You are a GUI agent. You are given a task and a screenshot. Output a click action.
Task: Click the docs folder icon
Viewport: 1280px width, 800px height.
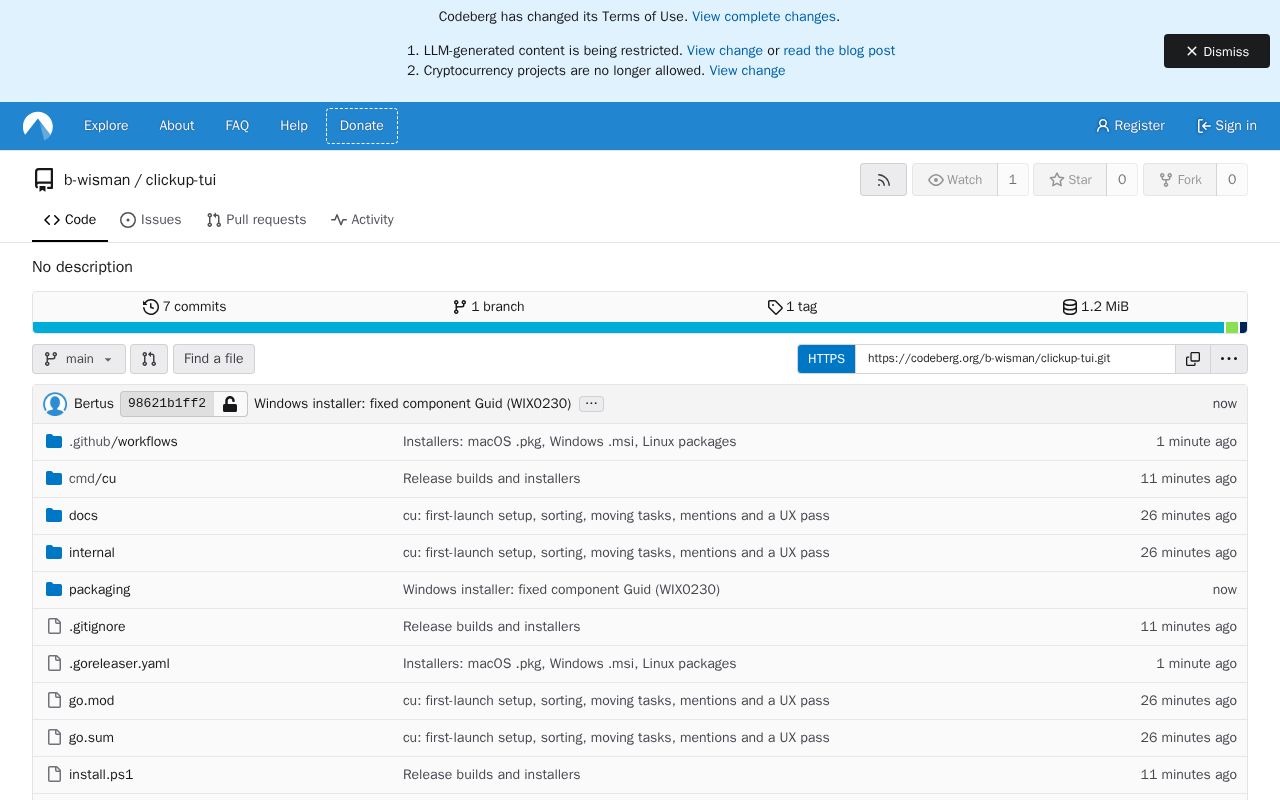coord(54,516)
